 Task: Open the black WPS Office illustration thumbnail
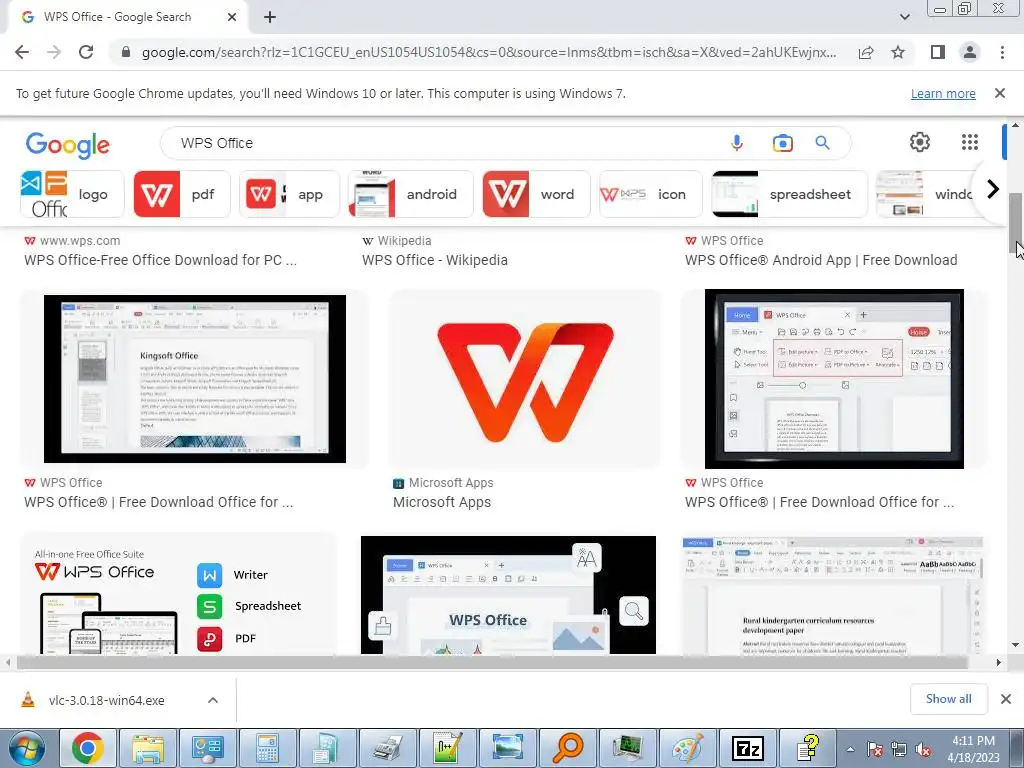tap(508, 595)
